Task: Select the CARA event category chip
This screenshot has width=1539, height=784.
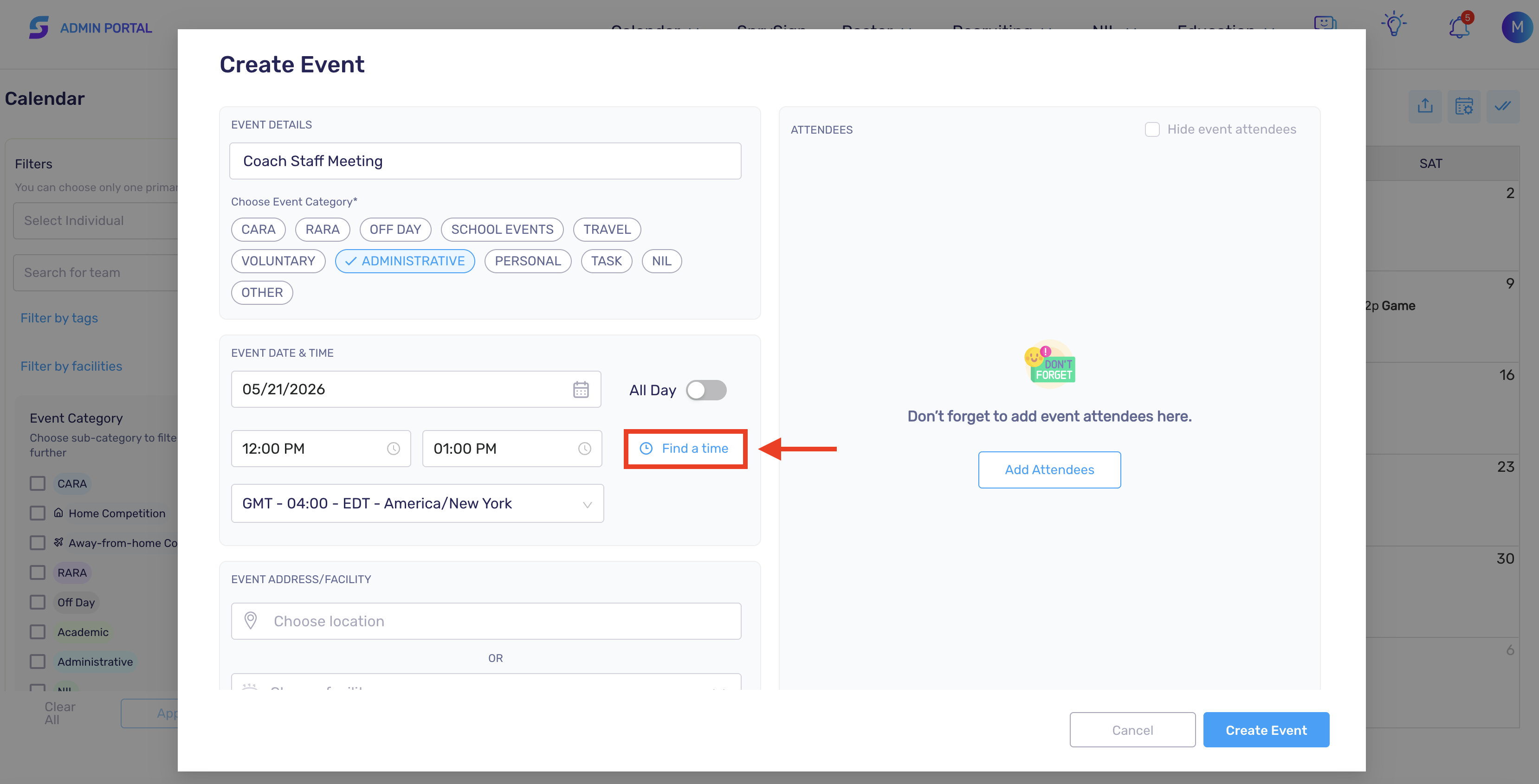Action: click(x=258, y=229)
